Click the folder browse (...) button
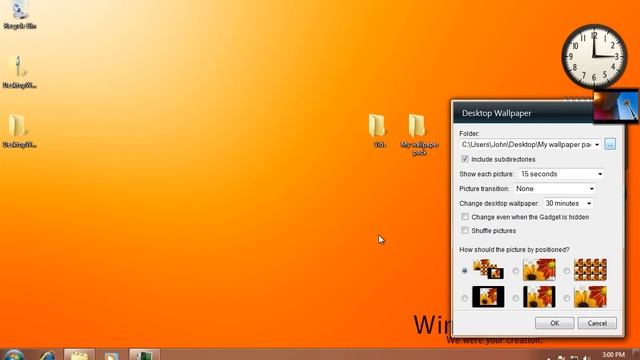 click(x=610, y=144)
